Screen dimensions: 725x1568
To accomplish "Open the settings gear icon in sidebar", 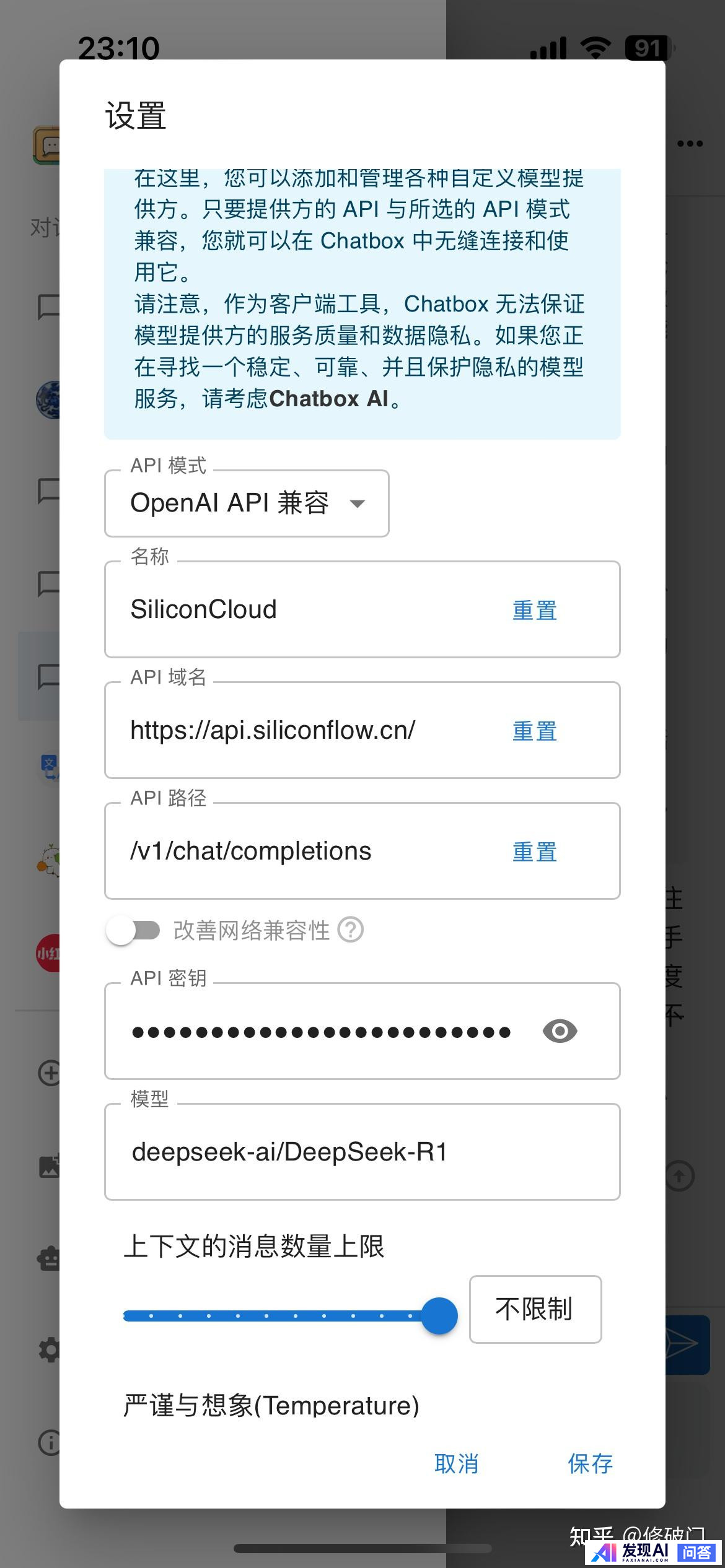I will (50, 1350).
